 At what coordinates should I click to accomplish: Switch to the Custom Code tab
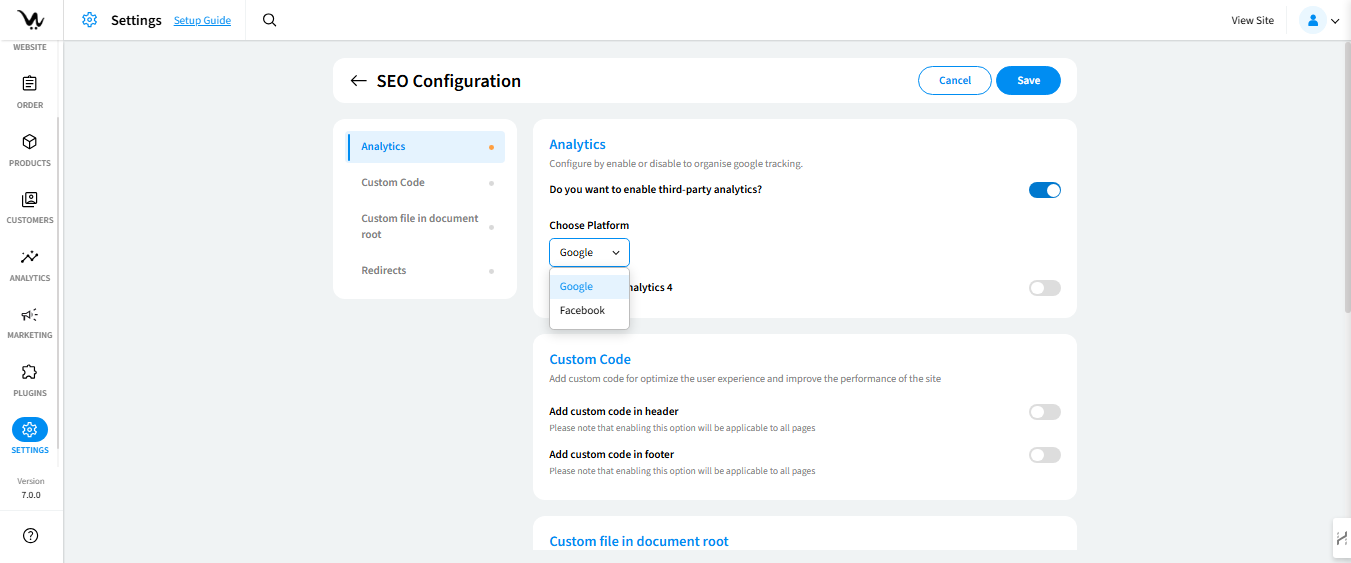click(x=393, y=183)
